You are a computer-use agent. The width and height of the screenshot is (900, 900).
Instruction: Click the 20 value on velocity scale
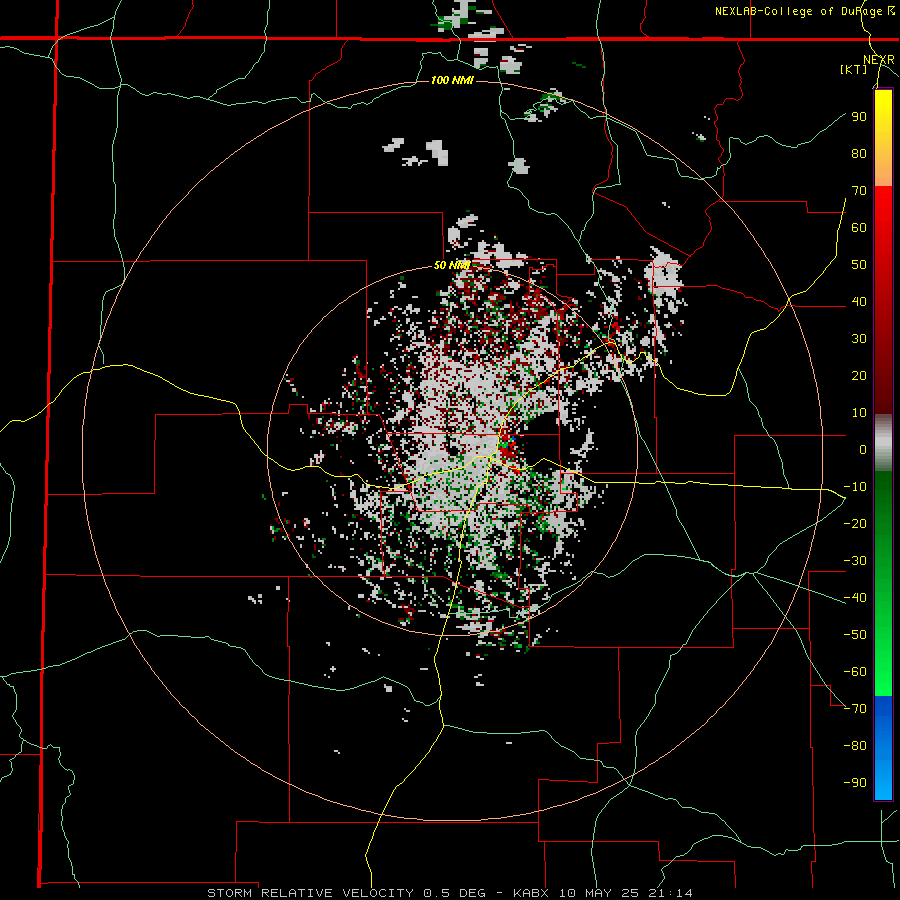[859, 375]
